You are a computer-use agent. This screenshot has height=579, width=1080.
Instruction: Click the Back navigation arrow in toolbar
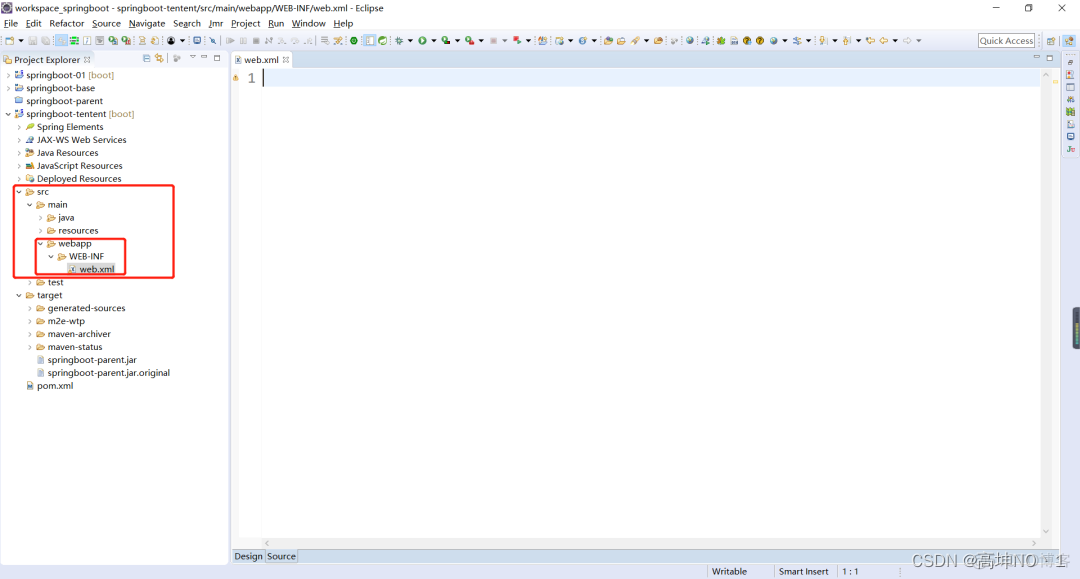884,41
